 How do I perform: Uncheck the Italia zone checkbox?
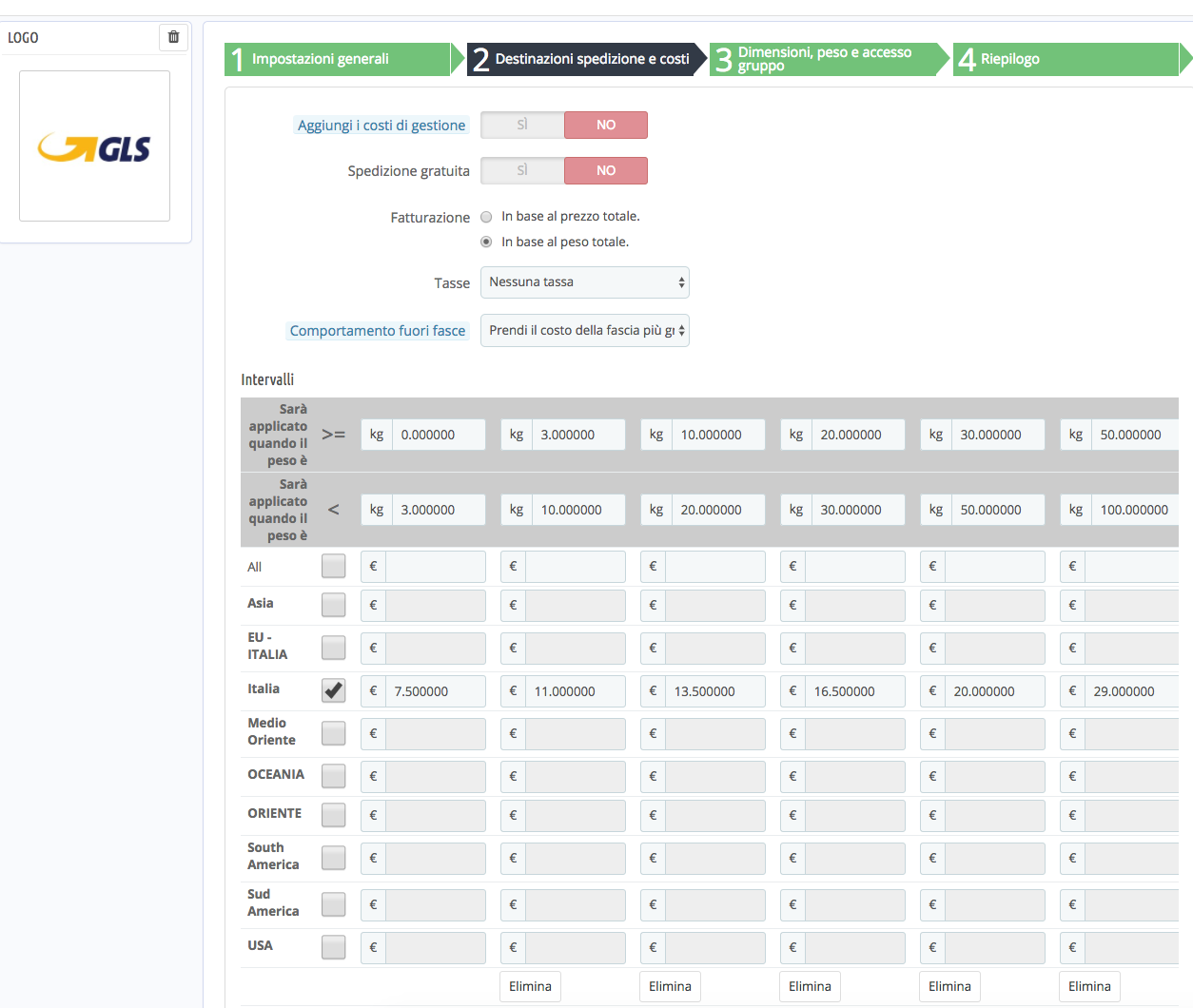click(x=333, y=690)
